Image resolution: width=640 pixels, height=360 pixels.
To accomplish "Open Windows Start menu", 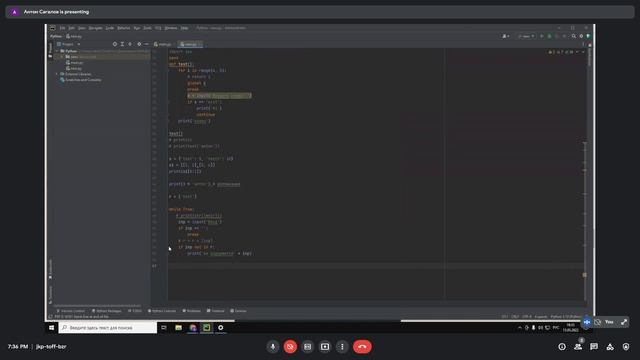I will (51, 328).
